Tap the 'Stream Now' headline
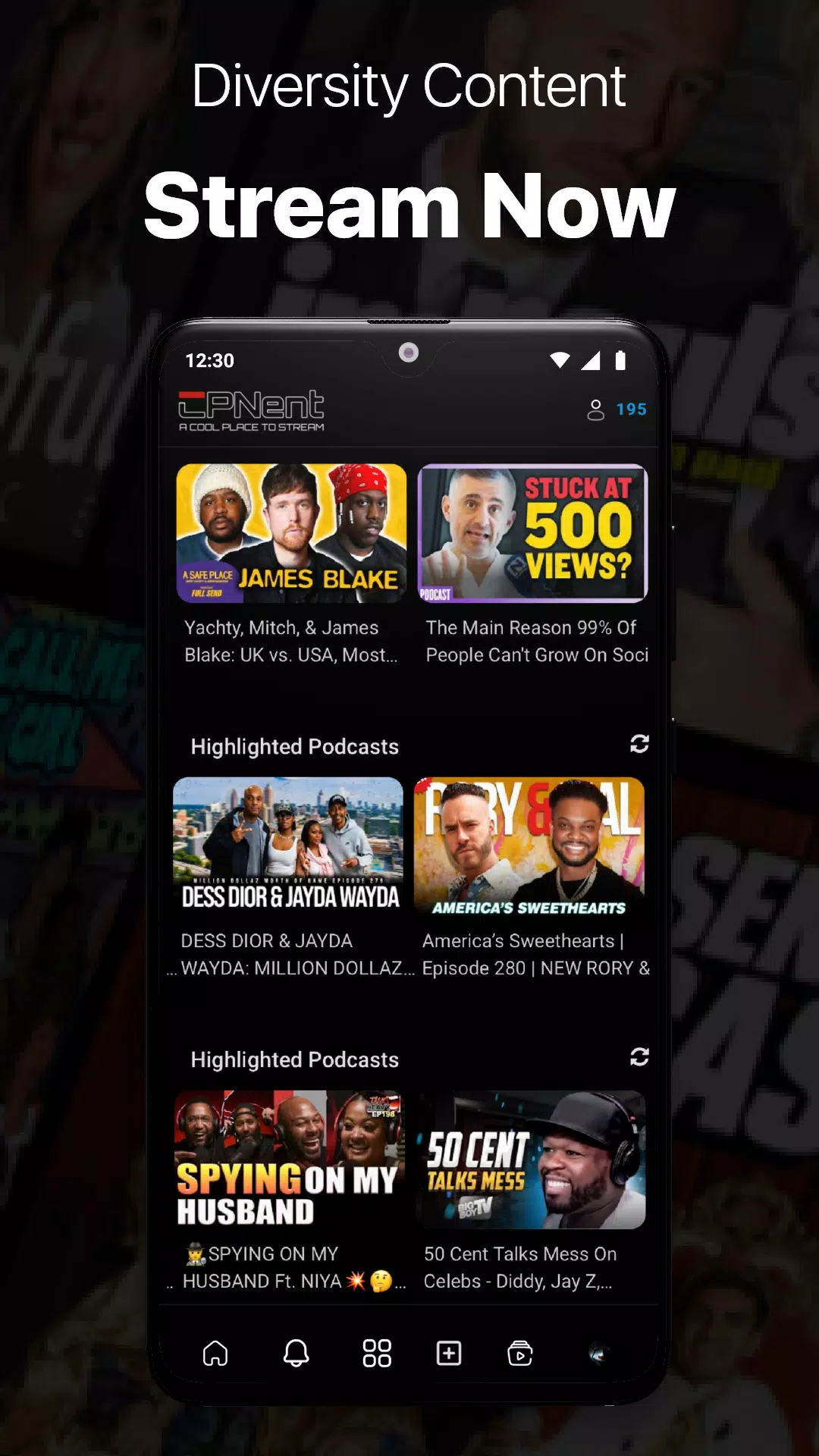 click(409, 205)
